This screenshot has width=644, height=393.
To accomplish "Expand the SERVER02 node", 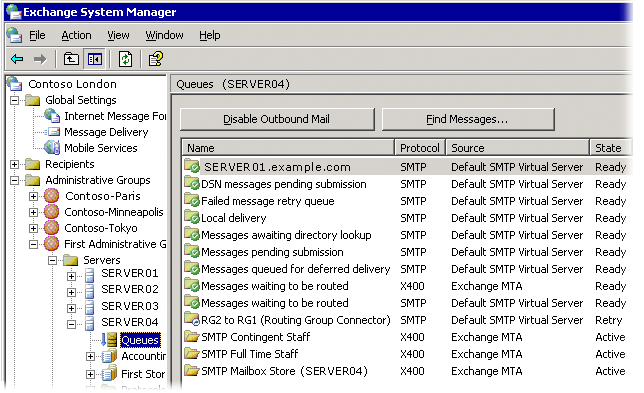I will point(71,292).
